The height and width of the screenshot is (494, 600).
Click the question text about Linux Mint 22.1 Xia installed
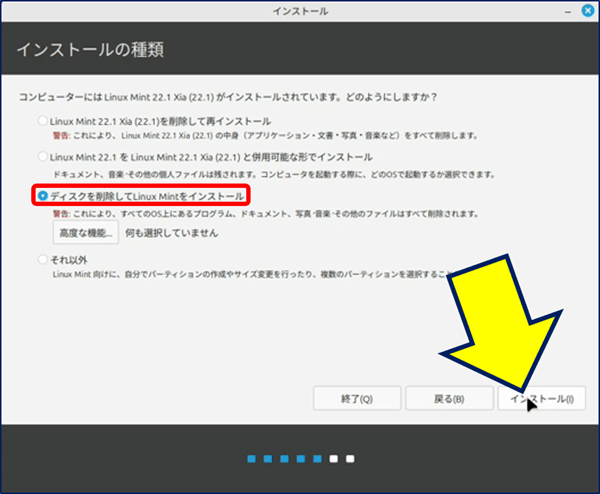click(228, 97)
